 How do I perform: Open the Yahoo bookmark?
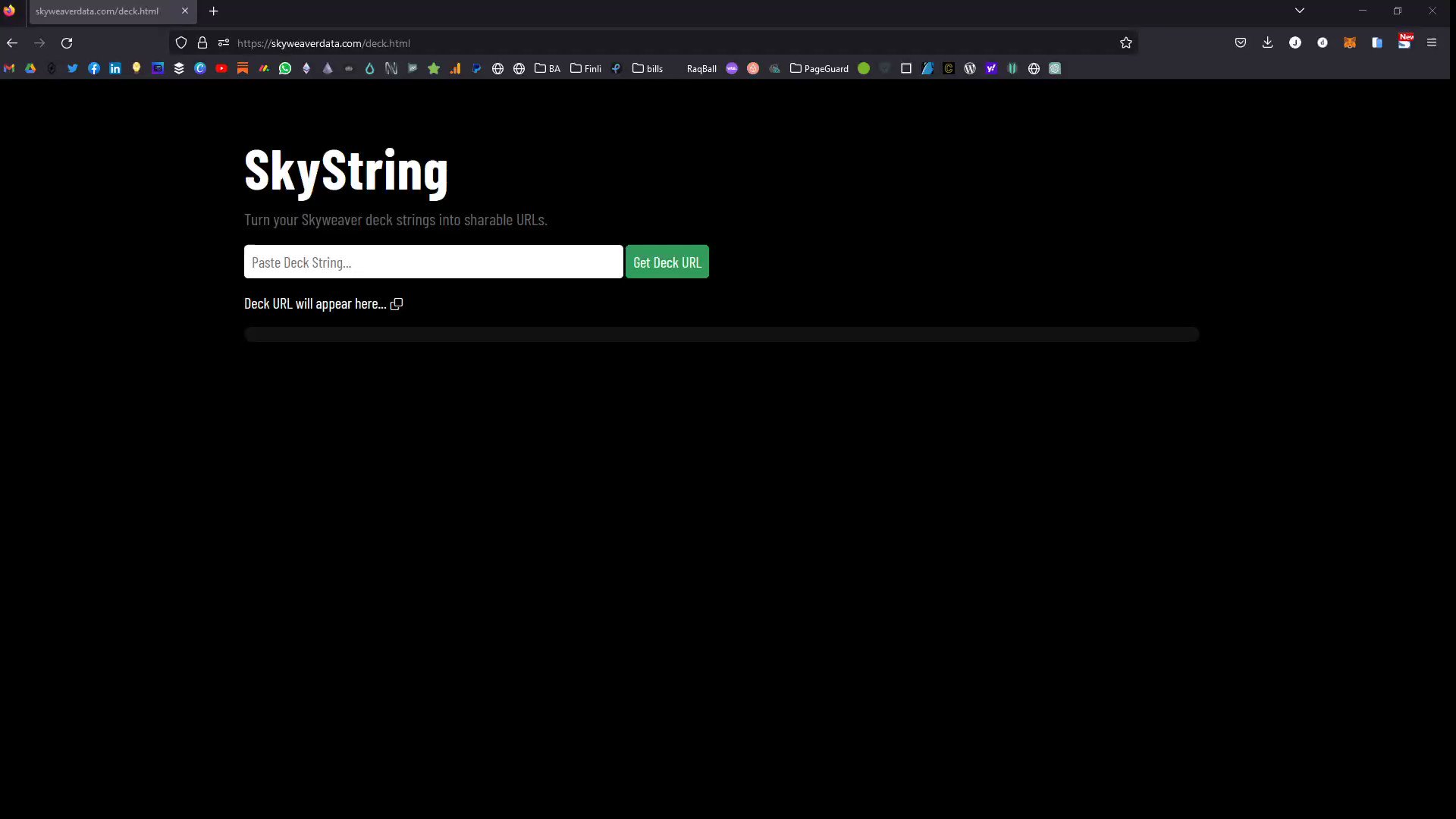(991, 68)
